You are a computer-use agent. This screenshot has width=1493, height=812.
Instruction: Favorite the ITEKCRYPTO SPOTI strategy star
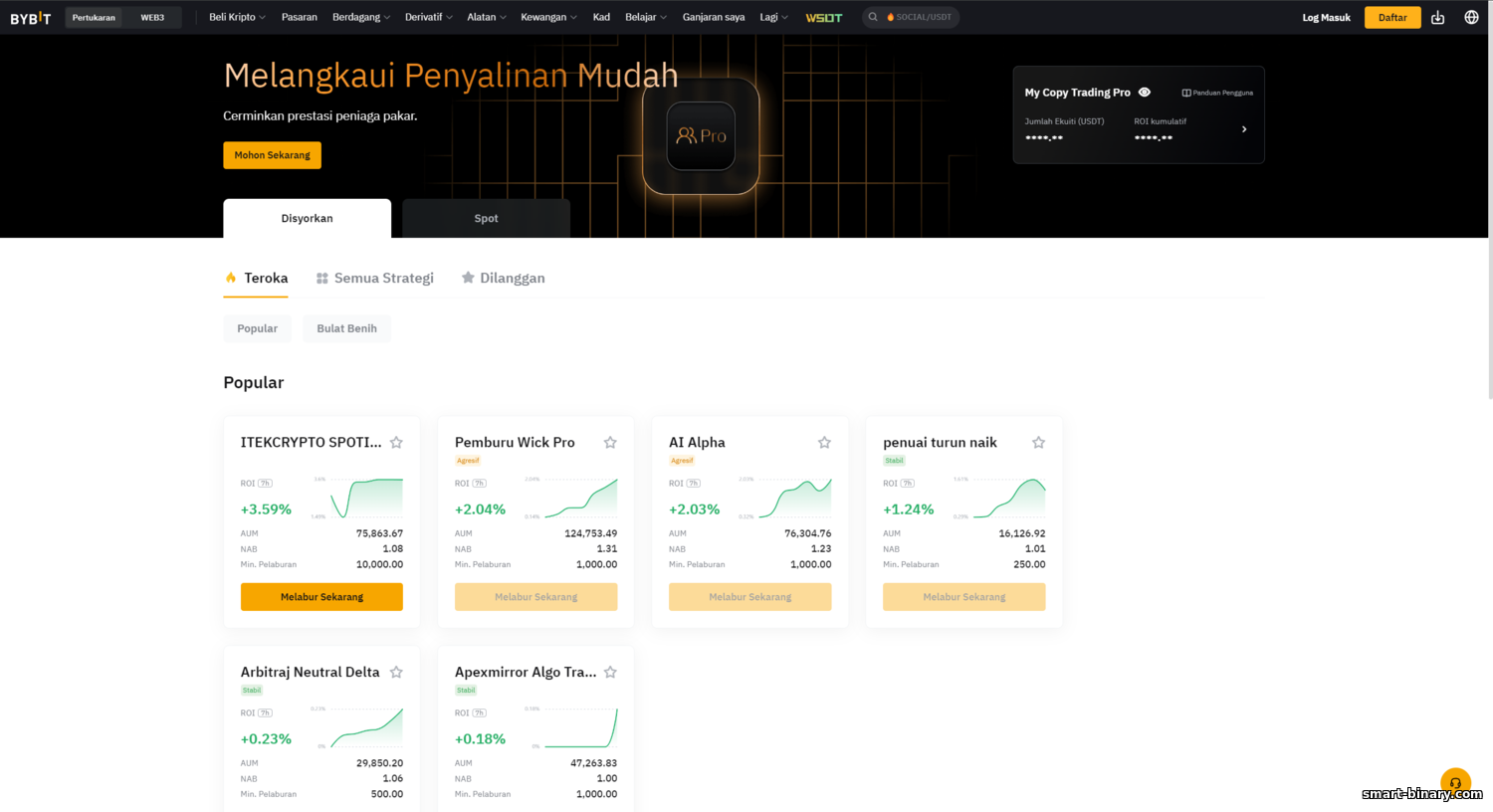(396, 442)
